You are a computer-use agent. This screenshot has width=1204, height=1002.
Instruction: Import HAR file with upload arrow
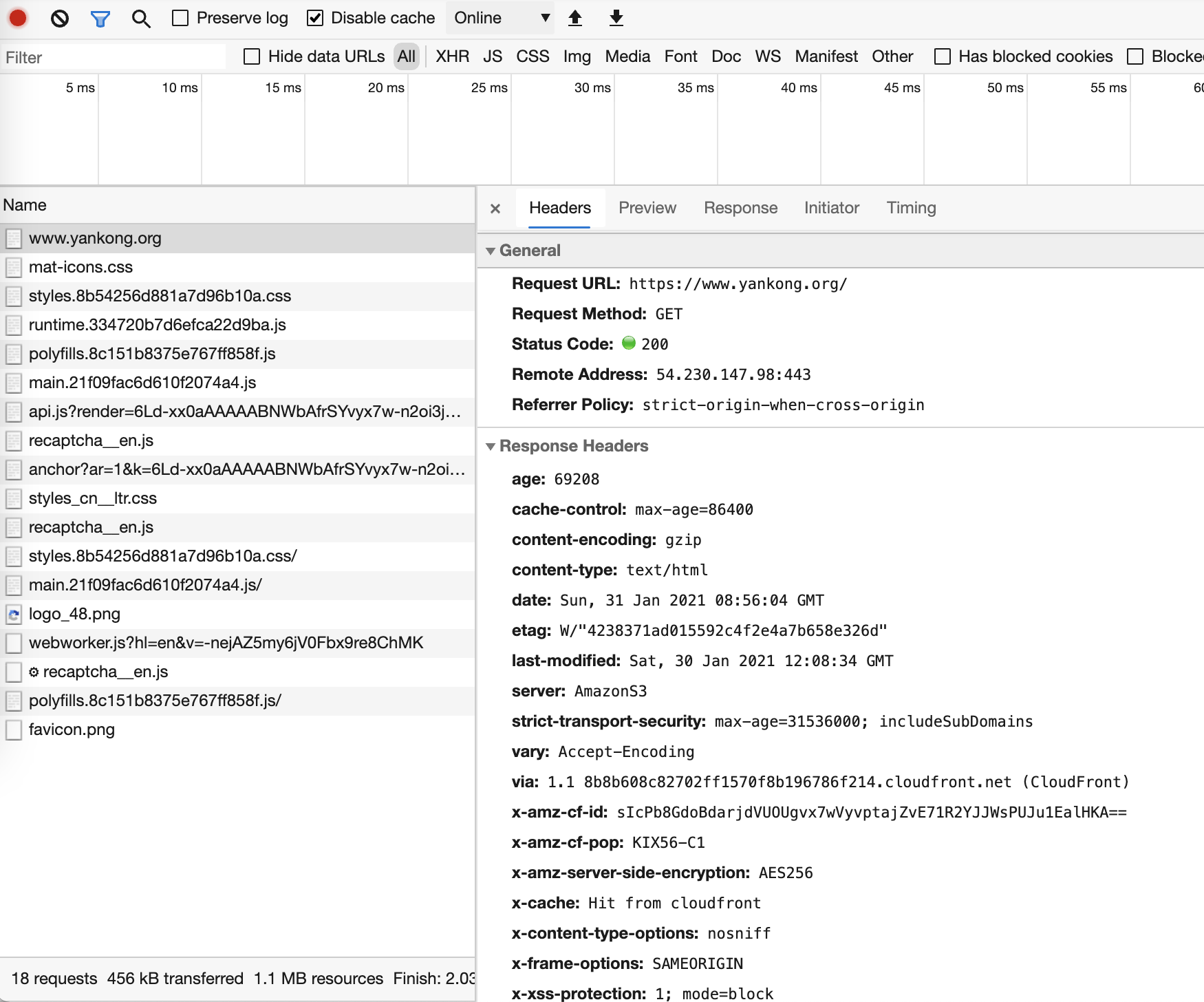pyautogui.click(x=575, y=18)
